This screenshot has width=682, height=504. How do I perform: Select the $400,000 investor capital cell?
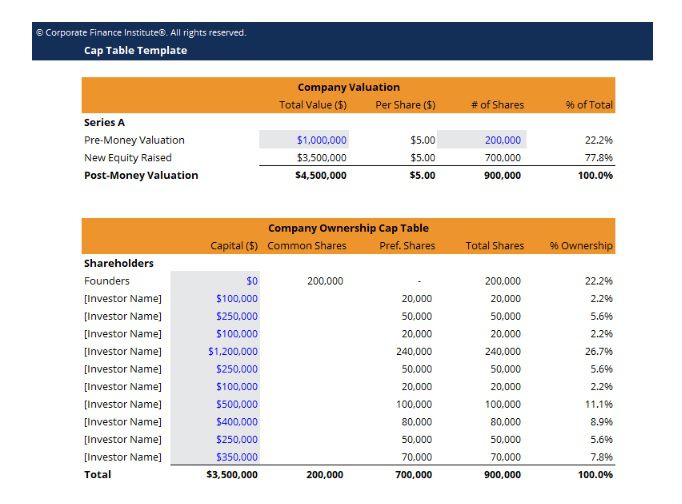[x=236, y=421]
